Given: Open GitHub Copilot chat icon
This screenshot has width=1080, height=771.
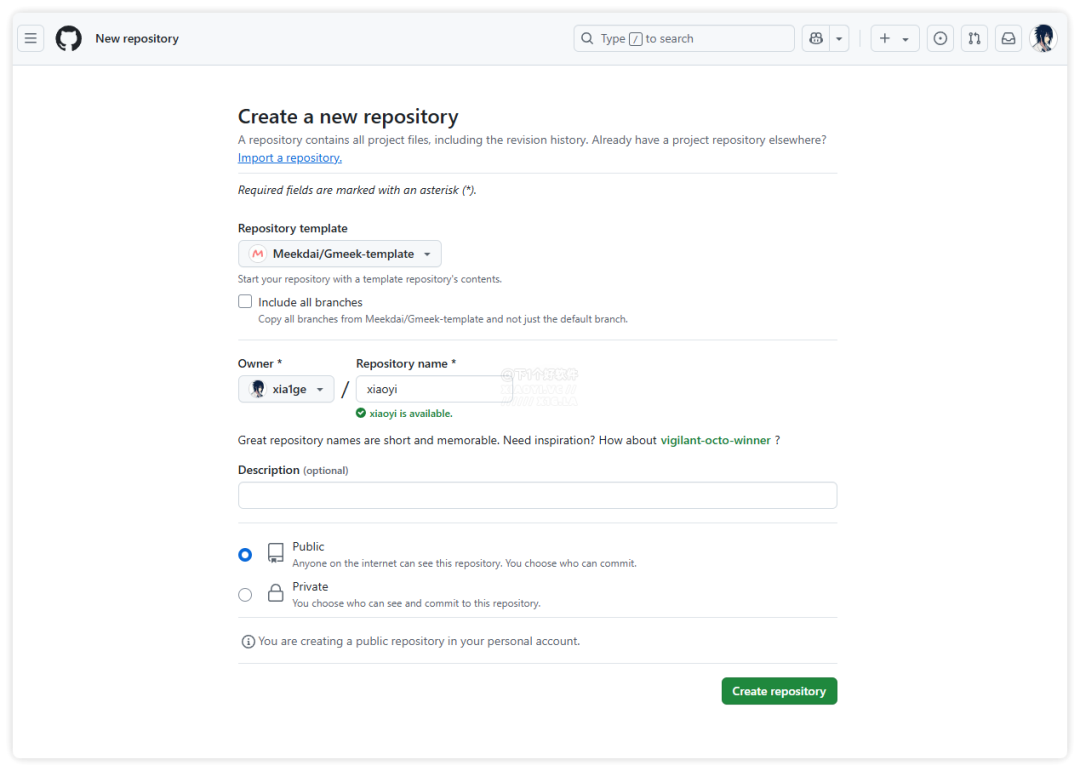Looking at the screenshot, I should (x=816, y=39).
